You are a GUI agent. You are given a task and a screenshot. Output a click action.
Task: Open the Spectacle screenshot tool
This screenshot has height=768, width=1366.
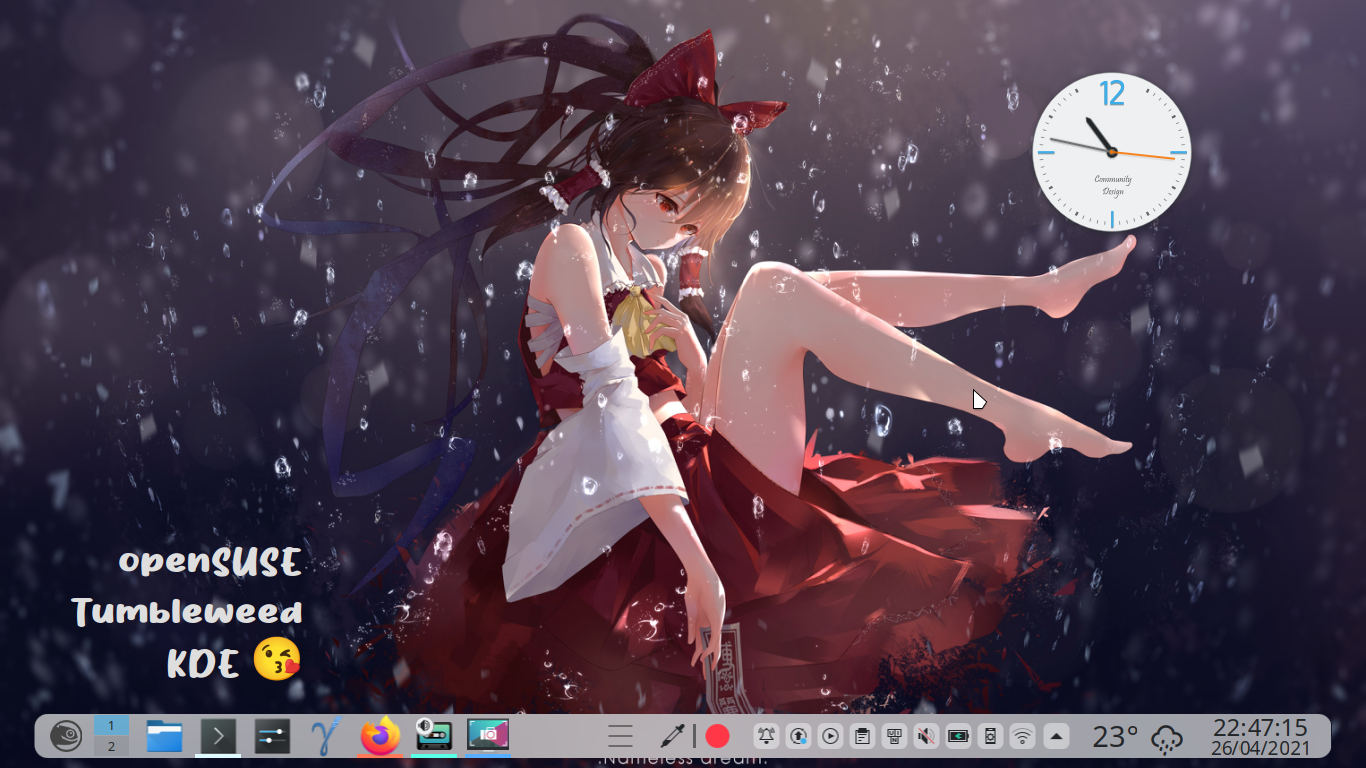(x=488, y=737)
